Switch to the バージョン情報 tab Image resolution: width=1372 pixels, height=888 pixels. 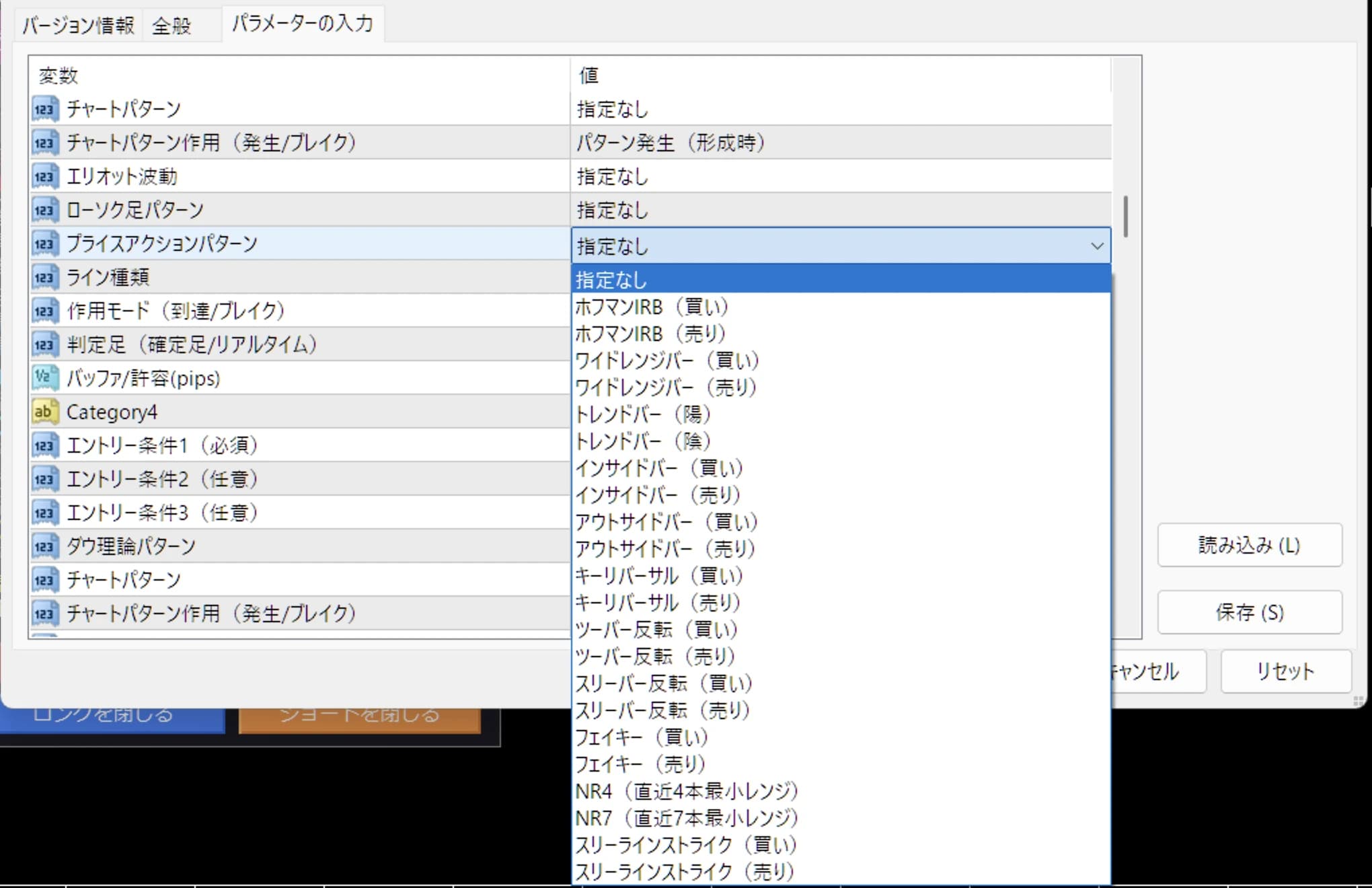[79, 26]
